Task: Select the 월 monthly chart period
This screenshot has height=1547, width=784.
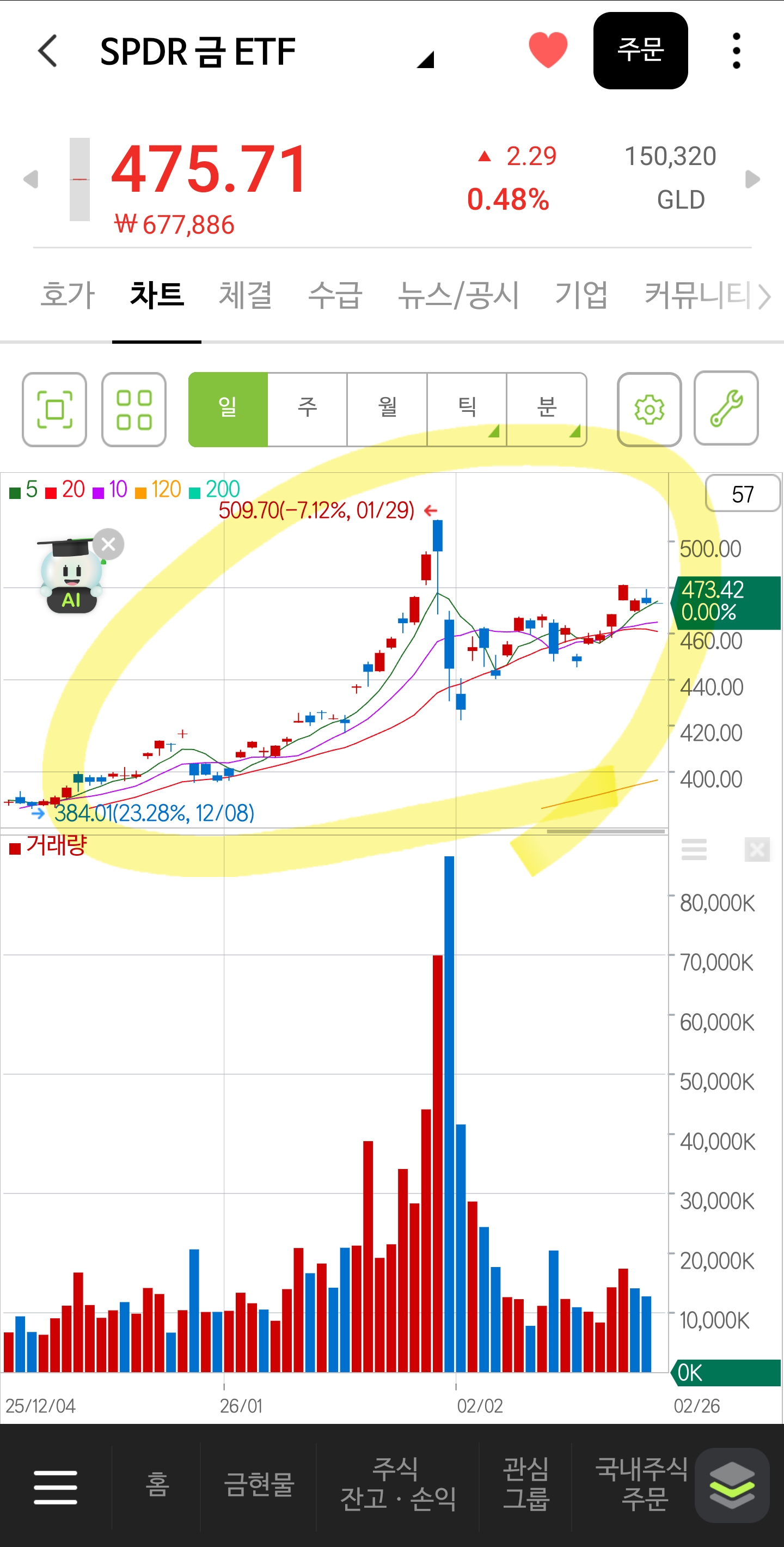Action: click(387, 409)
